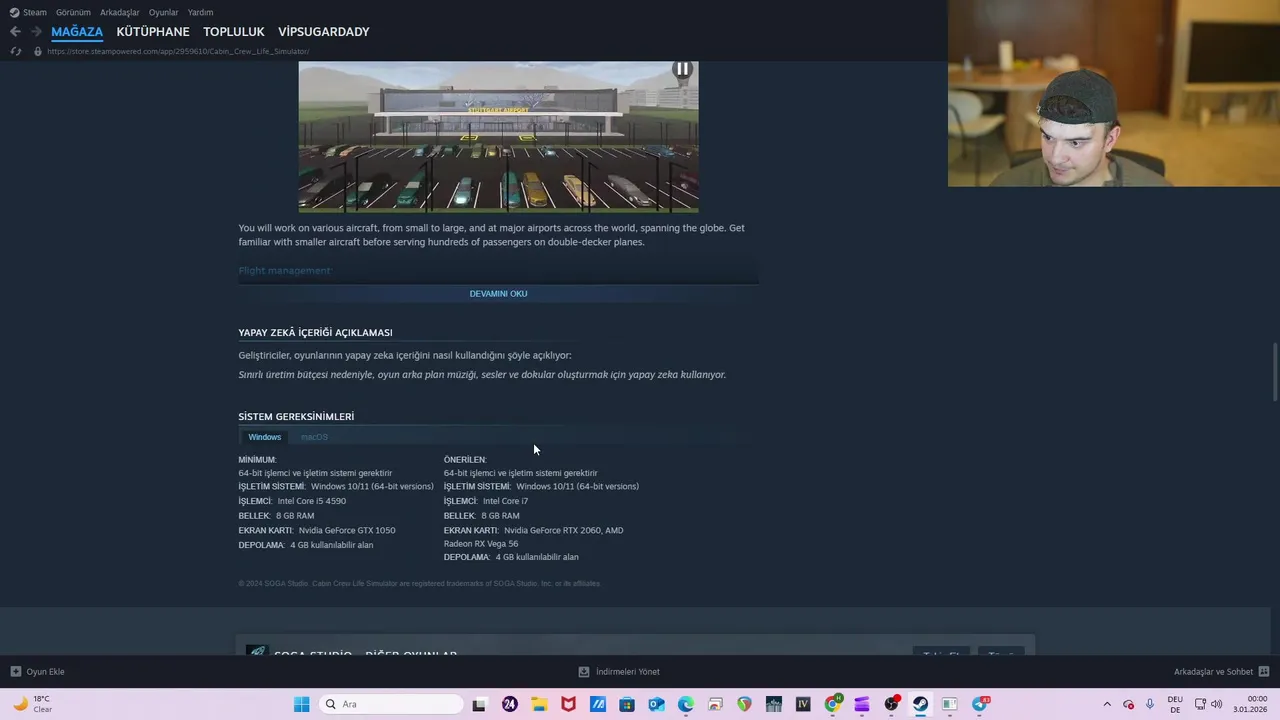Open the Steam menu
The image size is (1280, 720).
click(28, 12)
